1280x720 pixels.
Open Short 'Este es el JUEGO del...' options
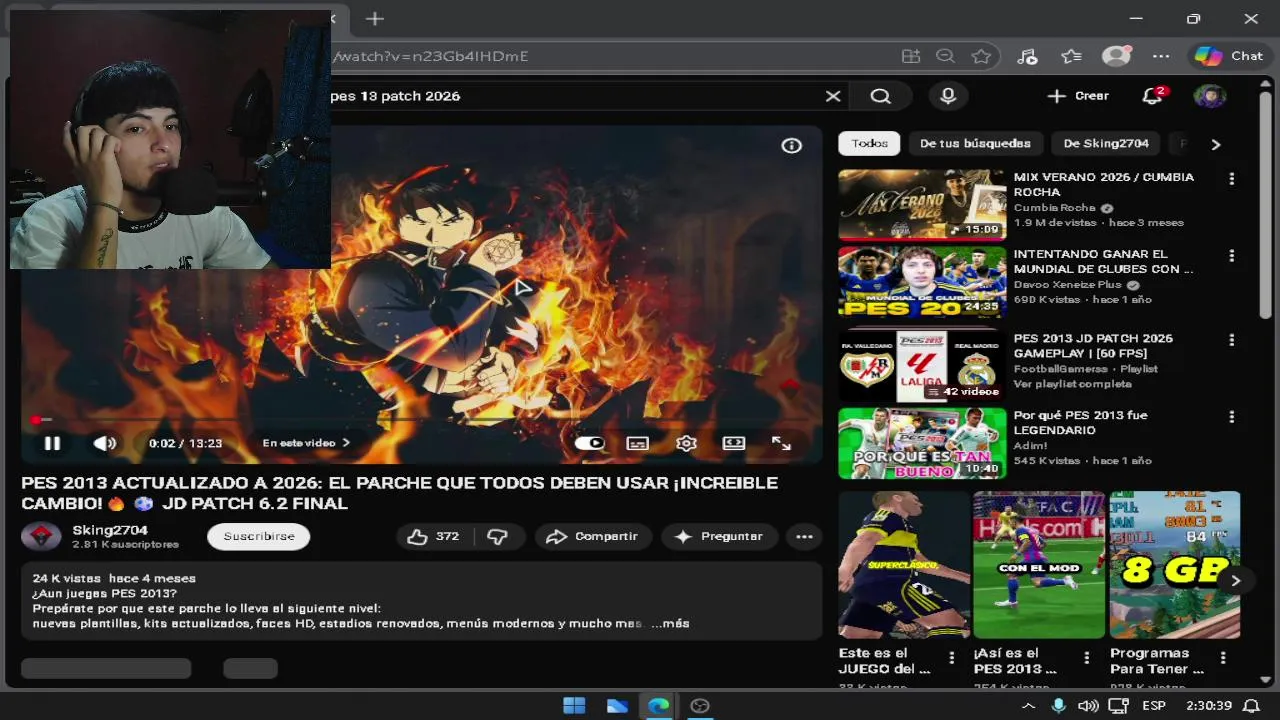(x=951, y=658)
